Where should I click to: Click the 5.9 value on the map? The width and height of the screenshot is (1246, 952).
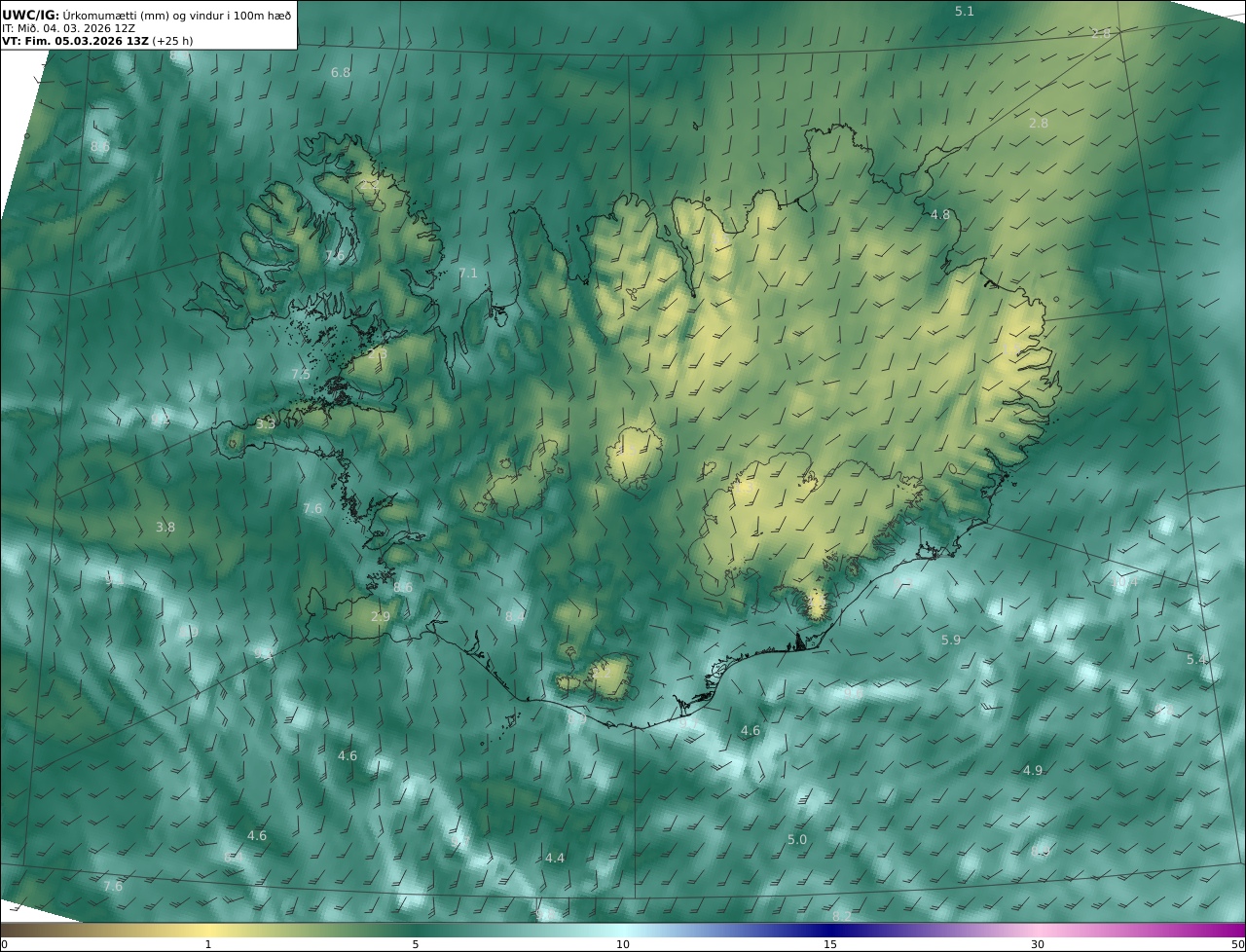951,641
